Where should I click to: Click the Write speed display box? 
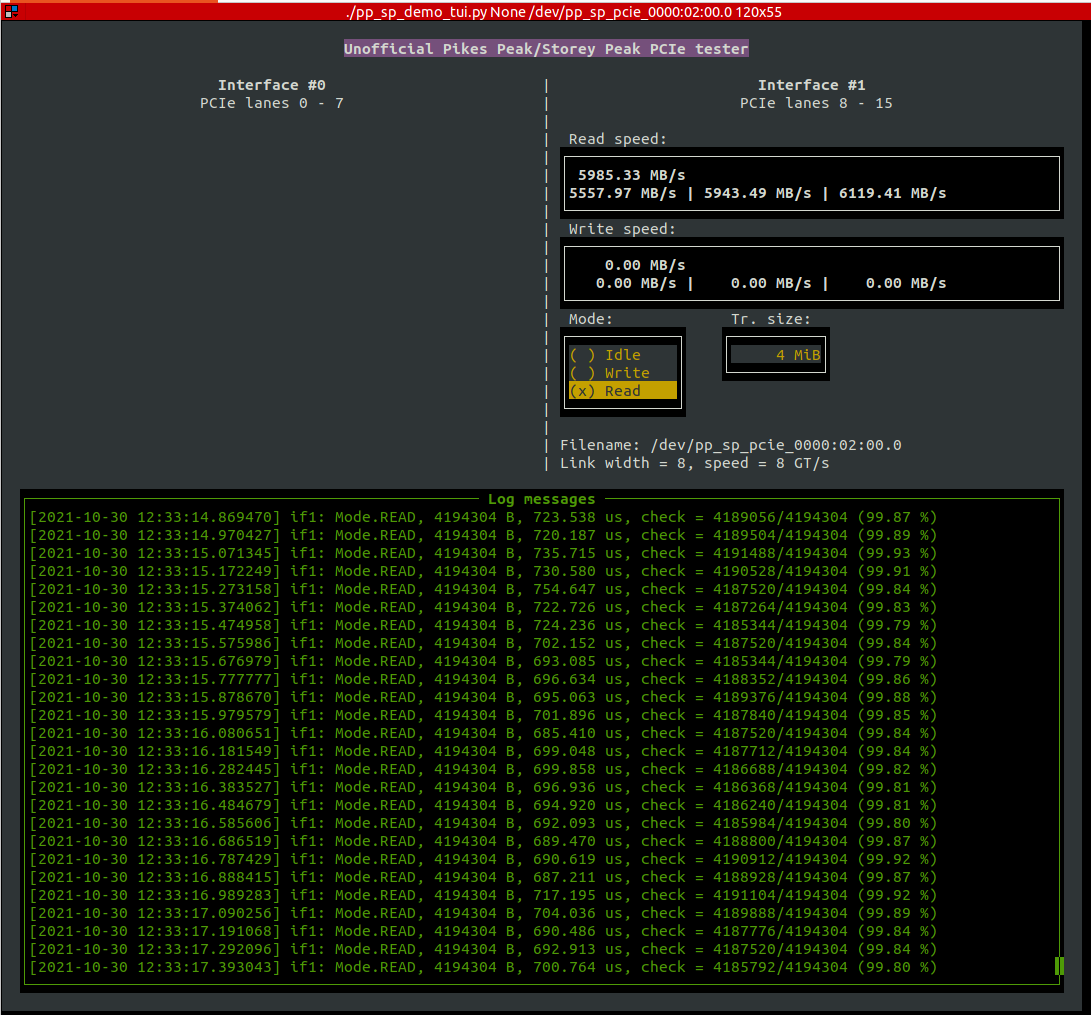[x=810, y=274]
